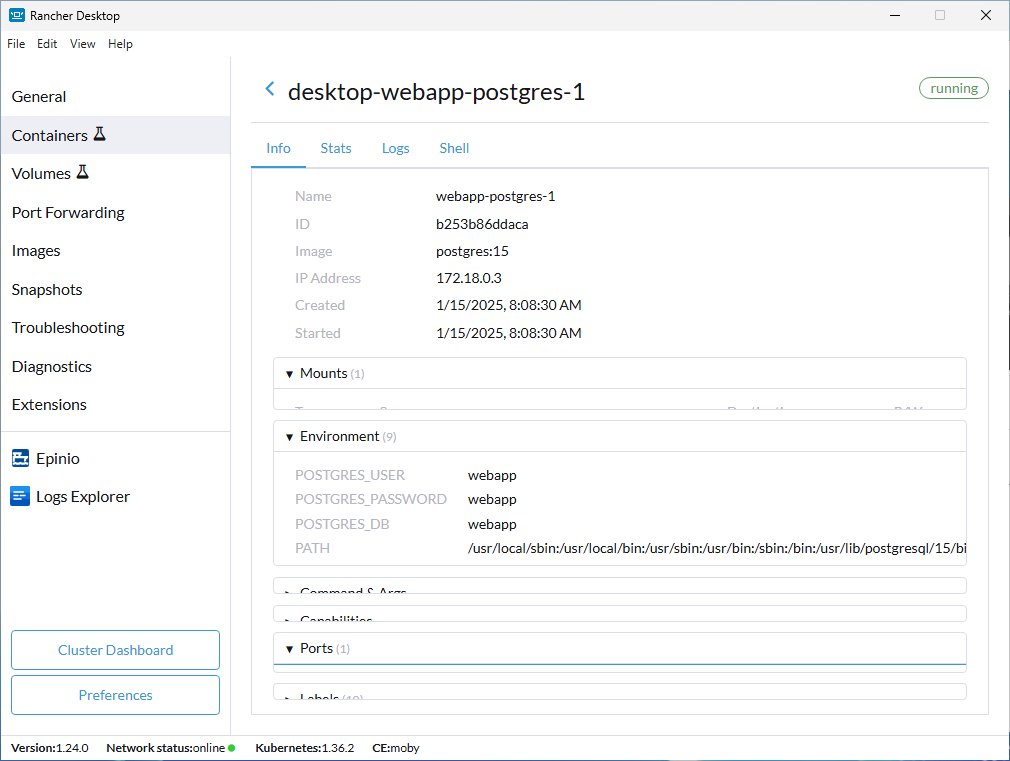The image size is (1010, 761).
Task: Click the green network status dot
Action: click(x=231, y=748)
